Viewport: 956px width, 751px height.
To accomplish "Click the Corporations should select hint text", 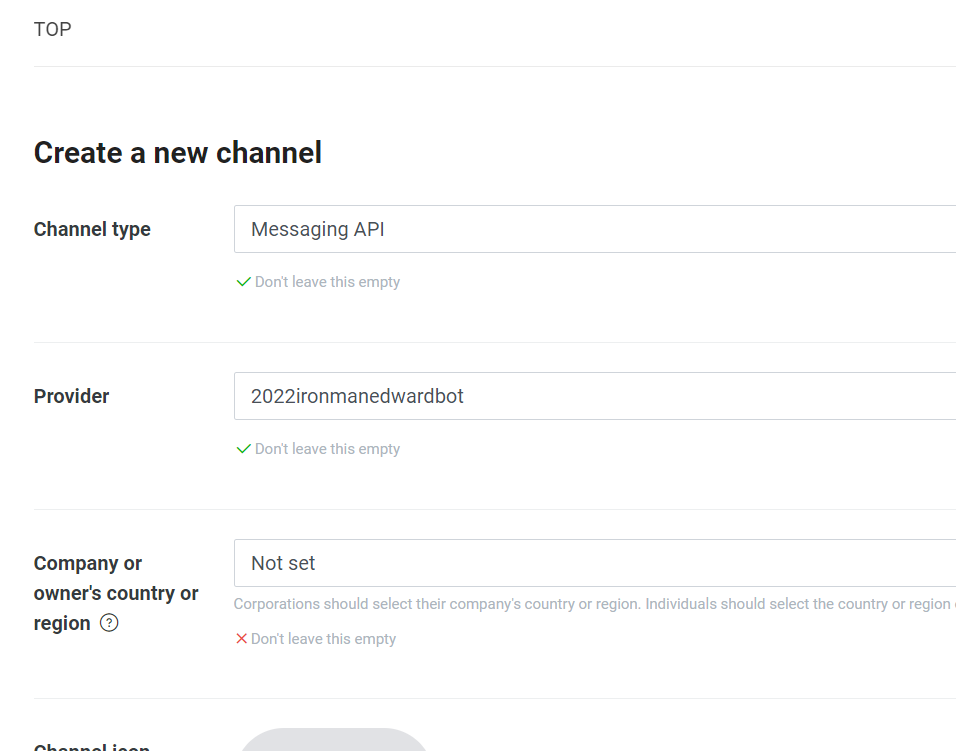I will (x=594, y=604).
